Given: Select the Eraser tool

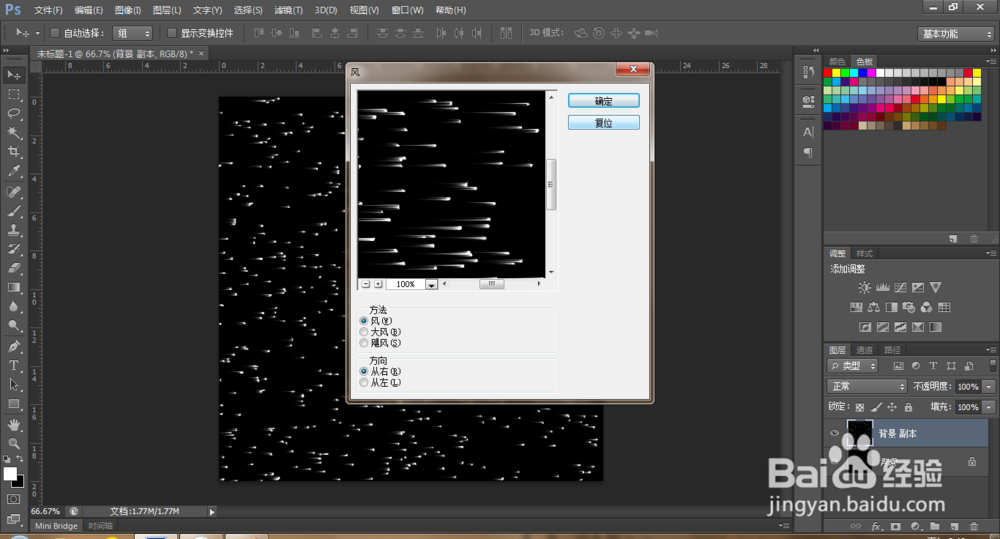Looking at the screenshot, I should (13, 269).
